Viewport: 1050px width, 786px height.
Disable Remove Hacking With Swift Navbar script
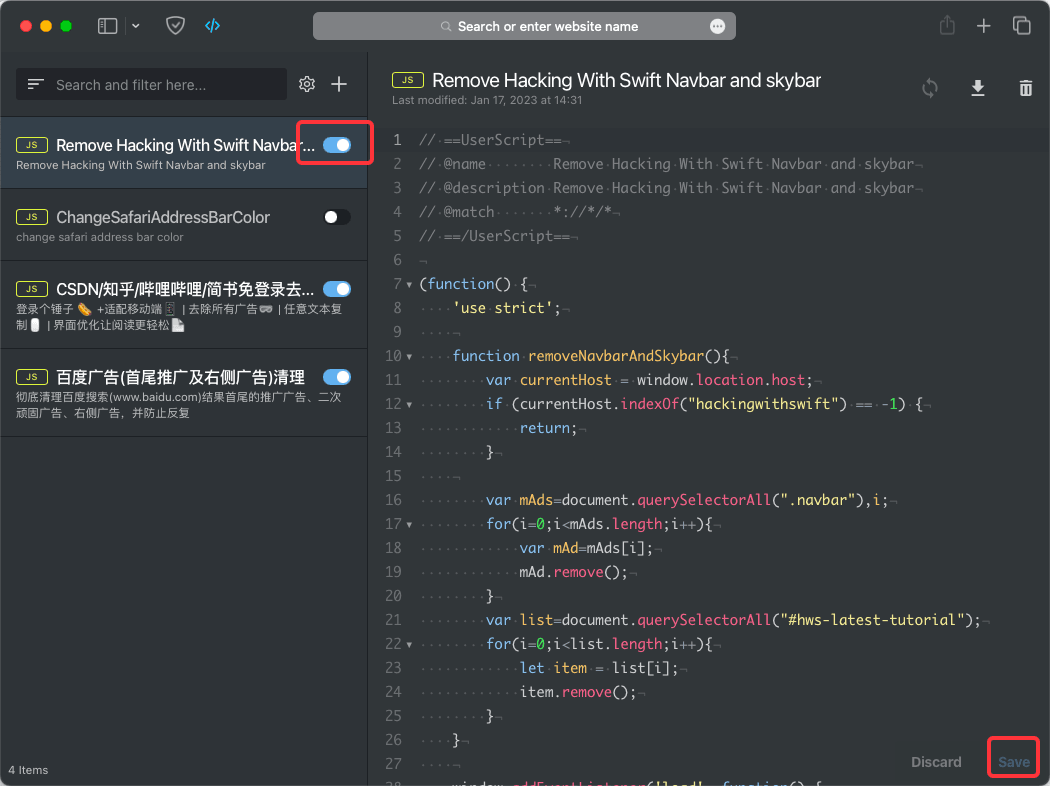tap(337, 145)
